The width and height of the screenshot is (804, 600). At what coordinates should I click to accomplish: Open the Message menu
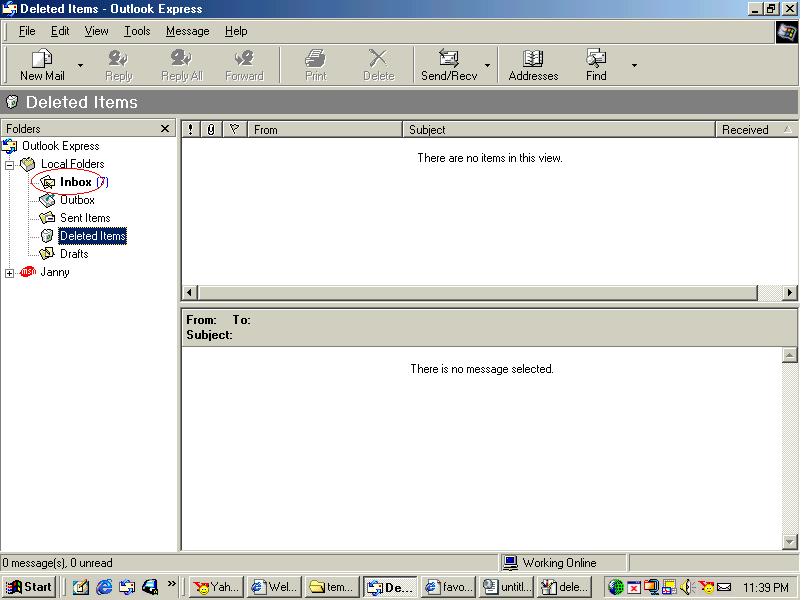pos(187,31)
